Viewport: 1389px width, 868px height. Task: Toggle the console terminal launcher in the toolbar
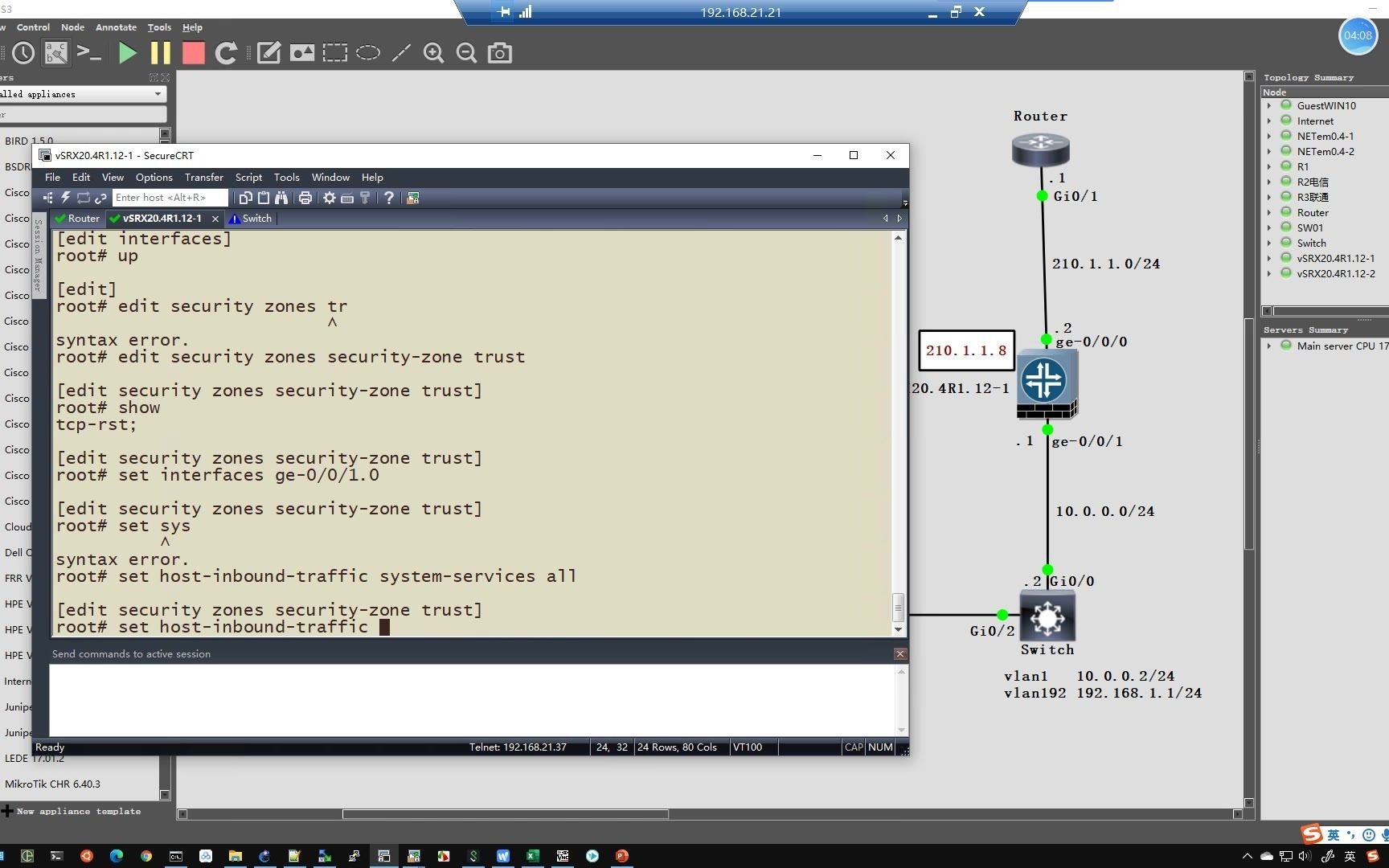(88, 53)
